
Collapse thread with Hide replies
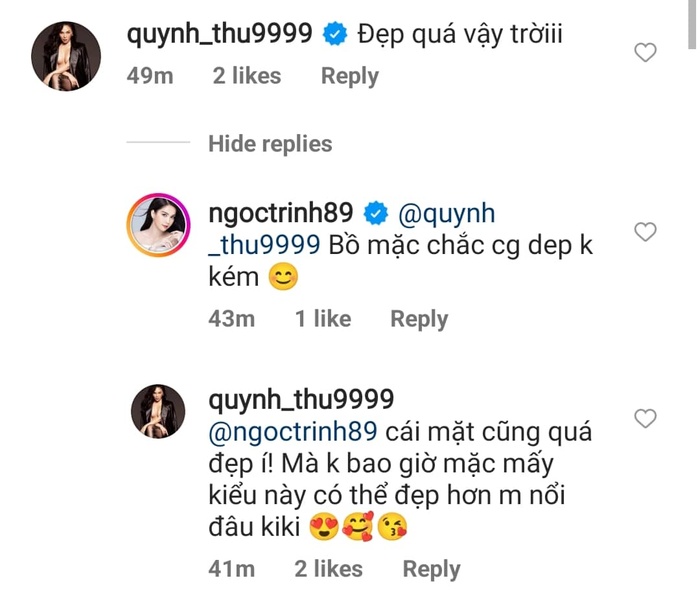pyautogui.click(x=270, y=144)
